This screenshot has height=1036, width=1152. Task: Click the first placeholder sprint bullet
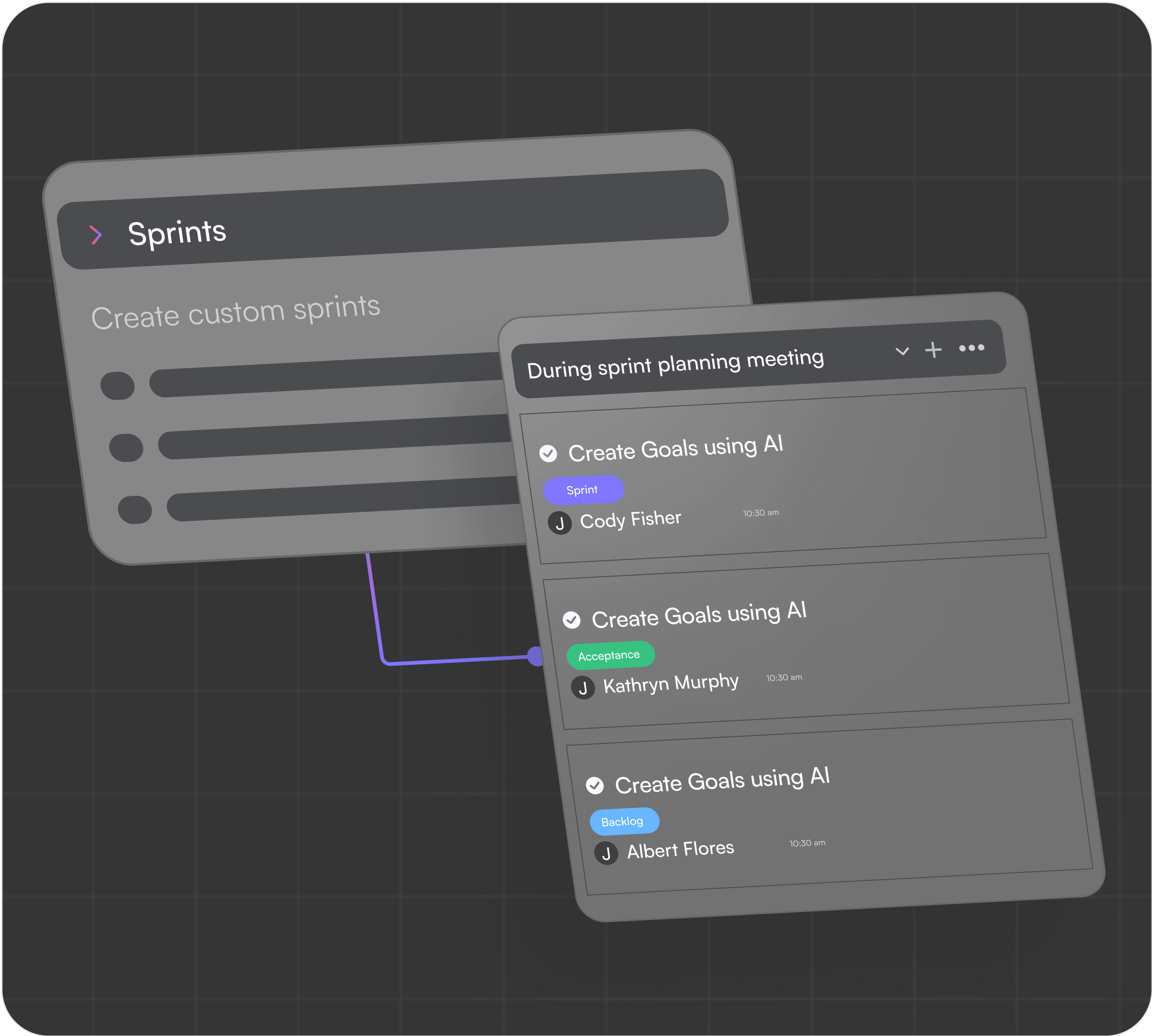(x=117, y=386)
